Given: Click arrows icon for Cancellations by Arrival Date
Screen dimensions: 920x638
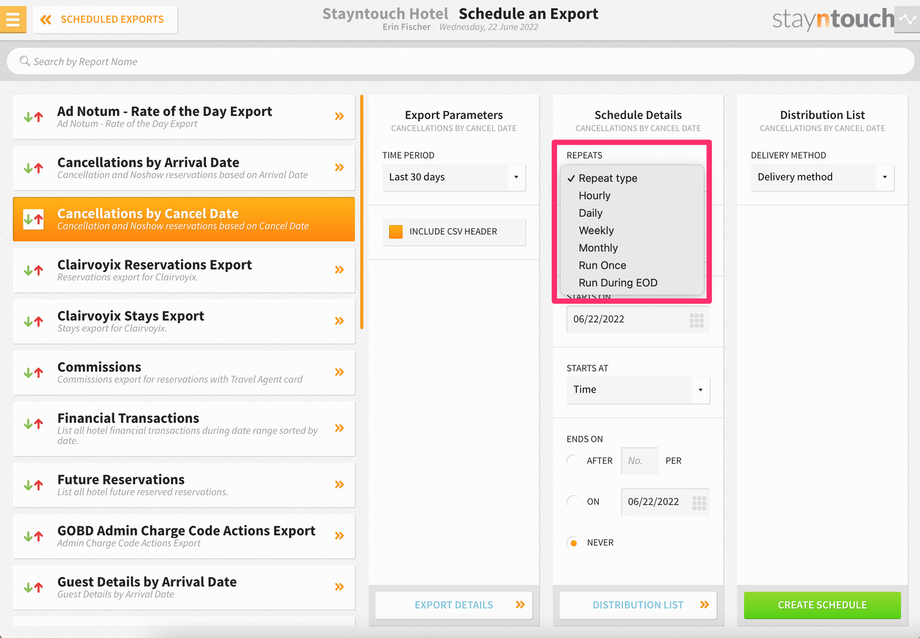Looking at the screenshot, I should pos(33,168).
